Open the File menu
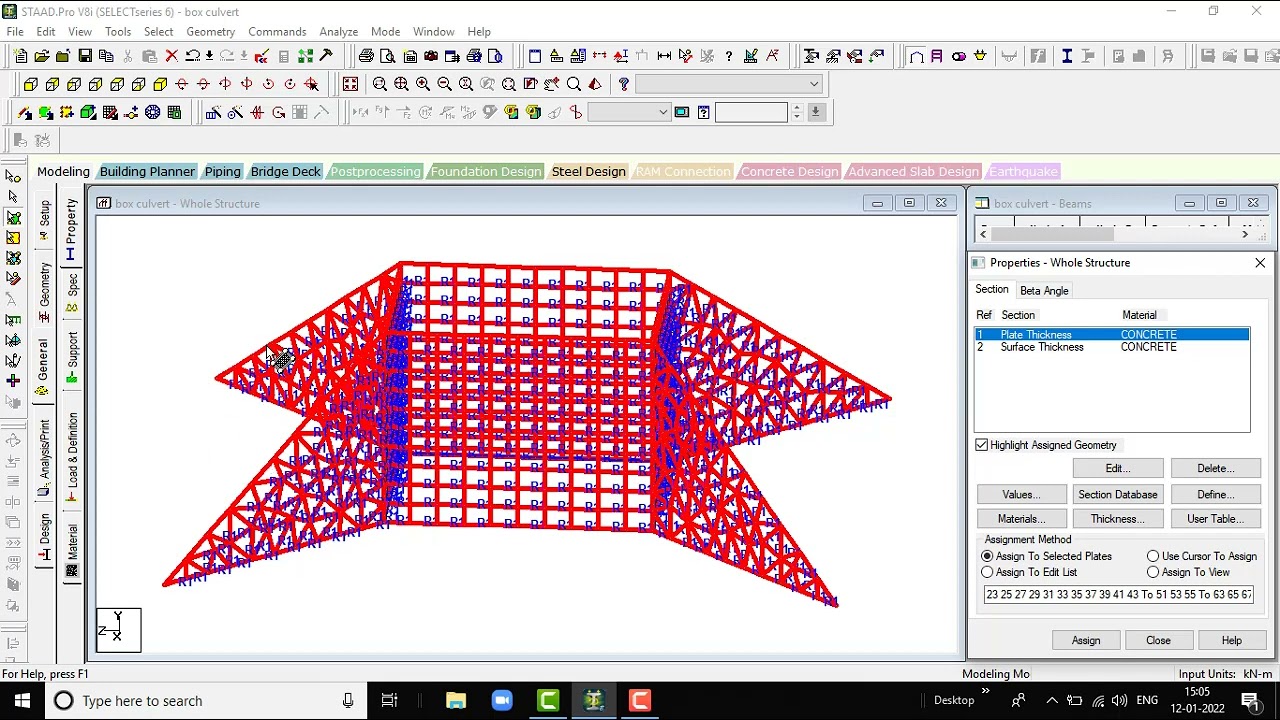 coord(15,31)
